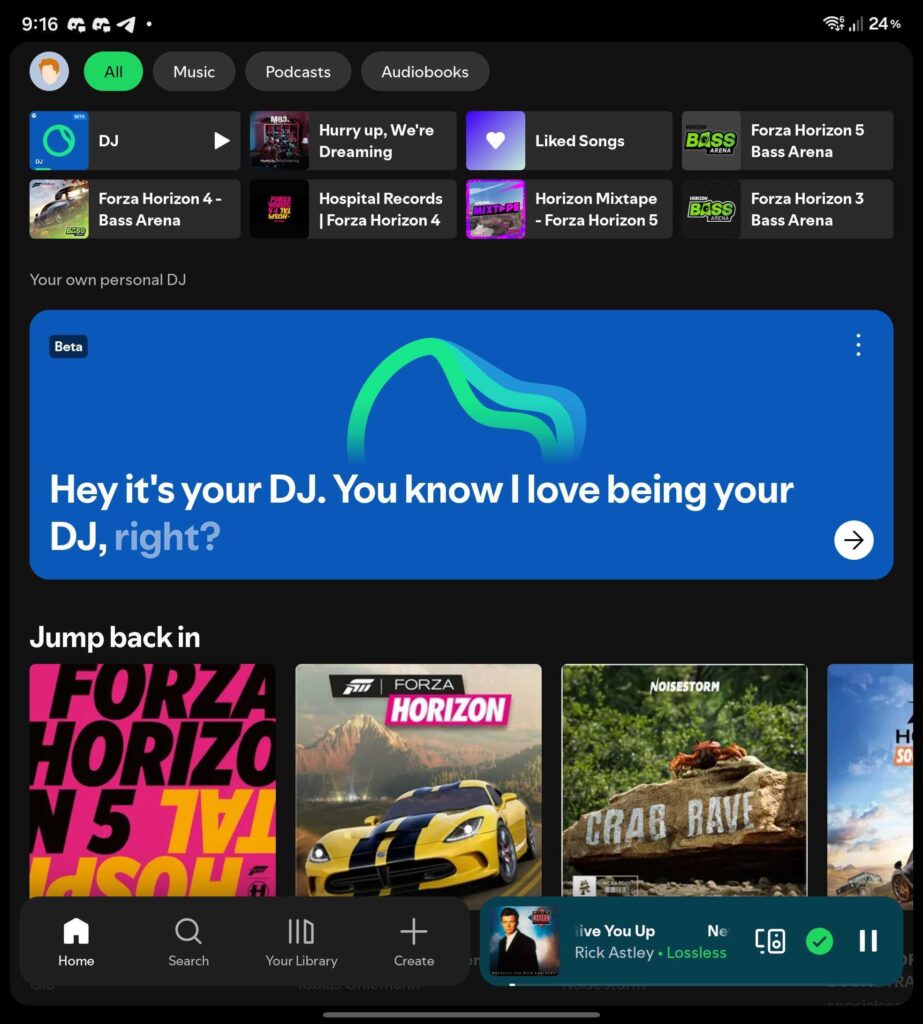The image size is (923, 1024).
Task: Tap the DJ card arrow button
Action: tap(853, 540)
